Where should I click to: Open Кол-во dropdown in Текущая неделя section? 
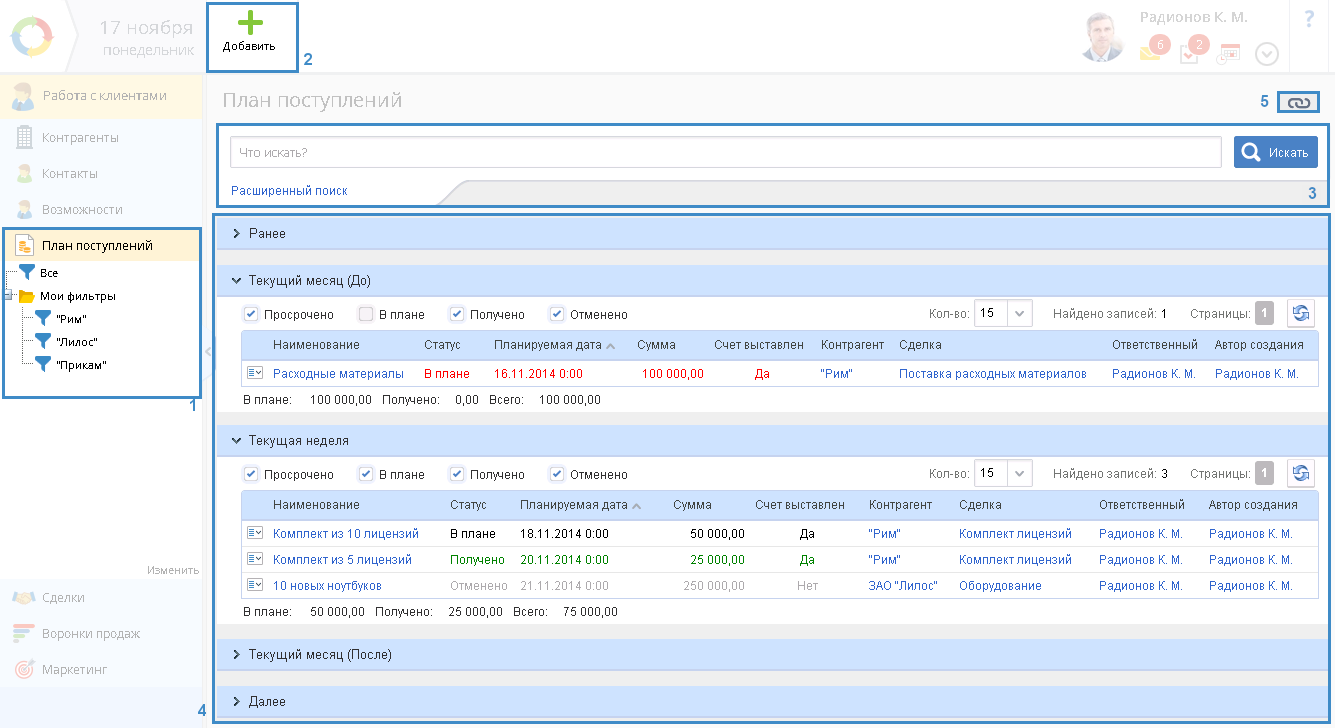click(x=1018, y=474)
